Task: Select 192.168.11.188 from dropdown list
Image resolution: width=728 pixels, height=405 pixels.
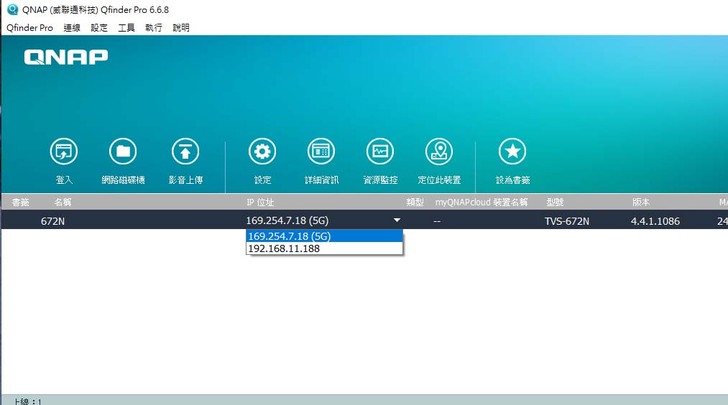Action: [324, 248]
